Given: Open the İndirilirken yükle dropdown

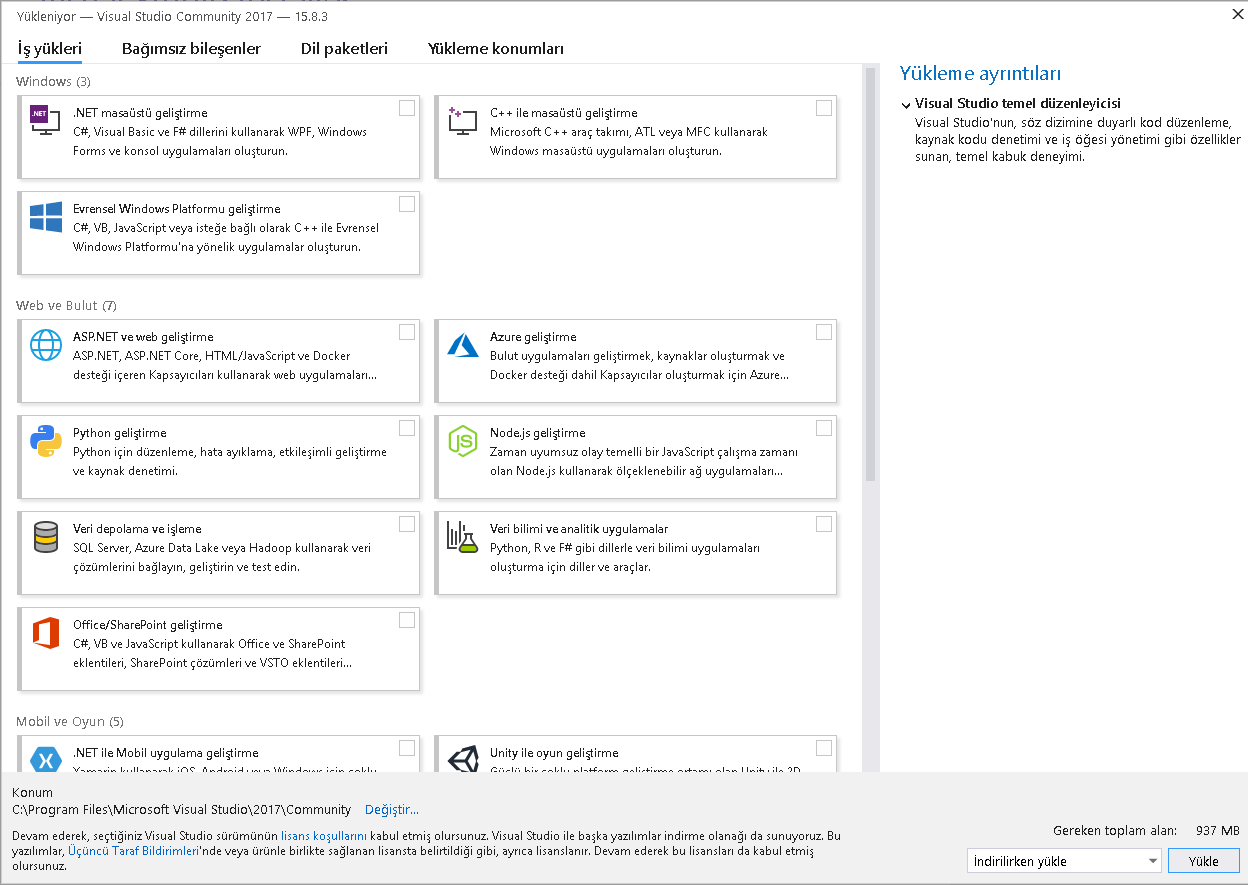Looking at the screenshot, I should (x=1064, y=861).
